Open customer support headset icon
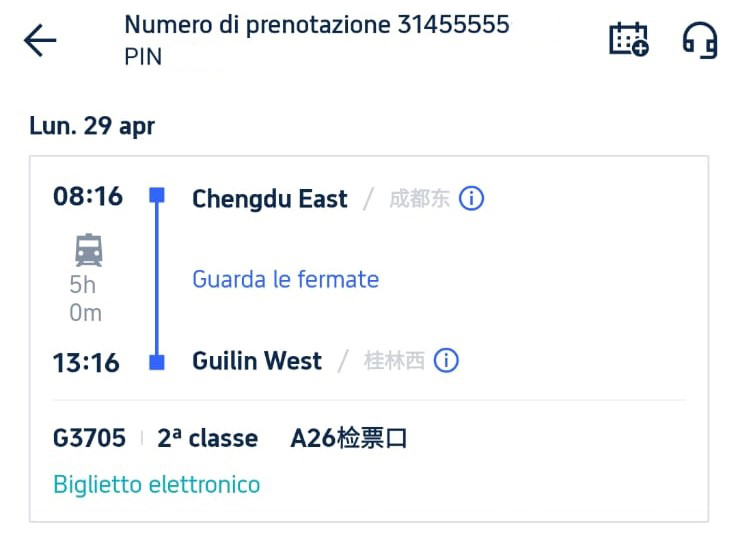 pyautogui.click(x=700, y=40)
